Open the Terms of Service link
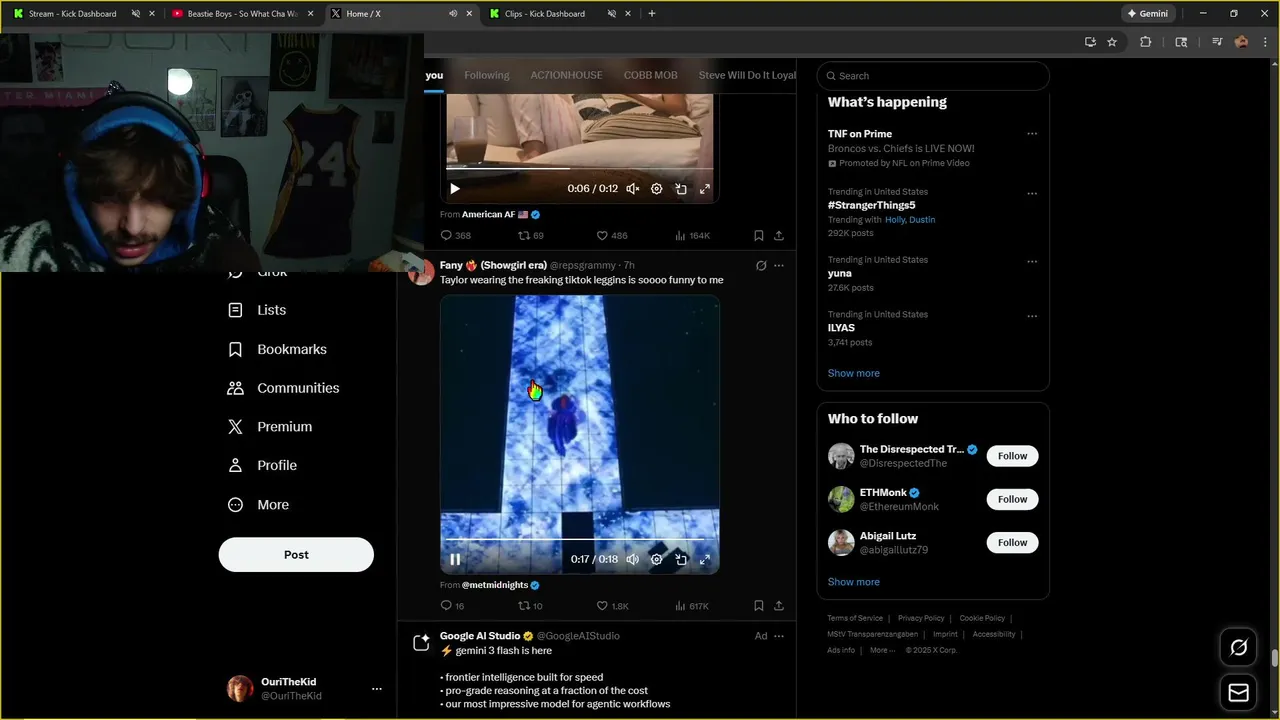 (855, 618)
